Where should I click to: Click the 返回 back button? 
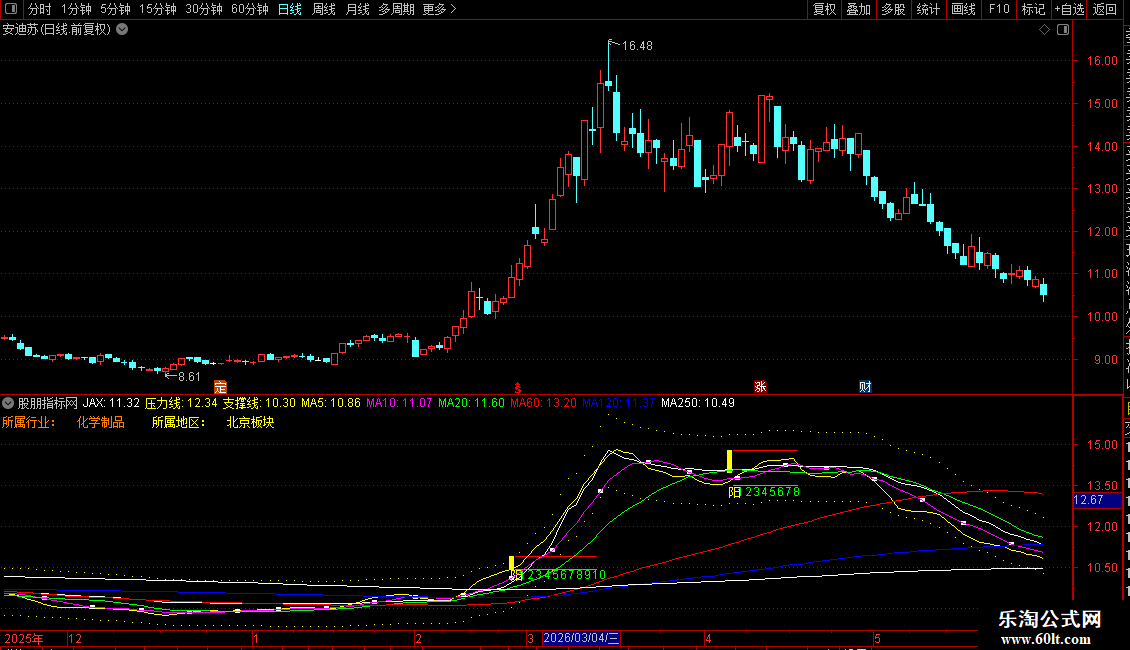click(x=1105, y=9)
